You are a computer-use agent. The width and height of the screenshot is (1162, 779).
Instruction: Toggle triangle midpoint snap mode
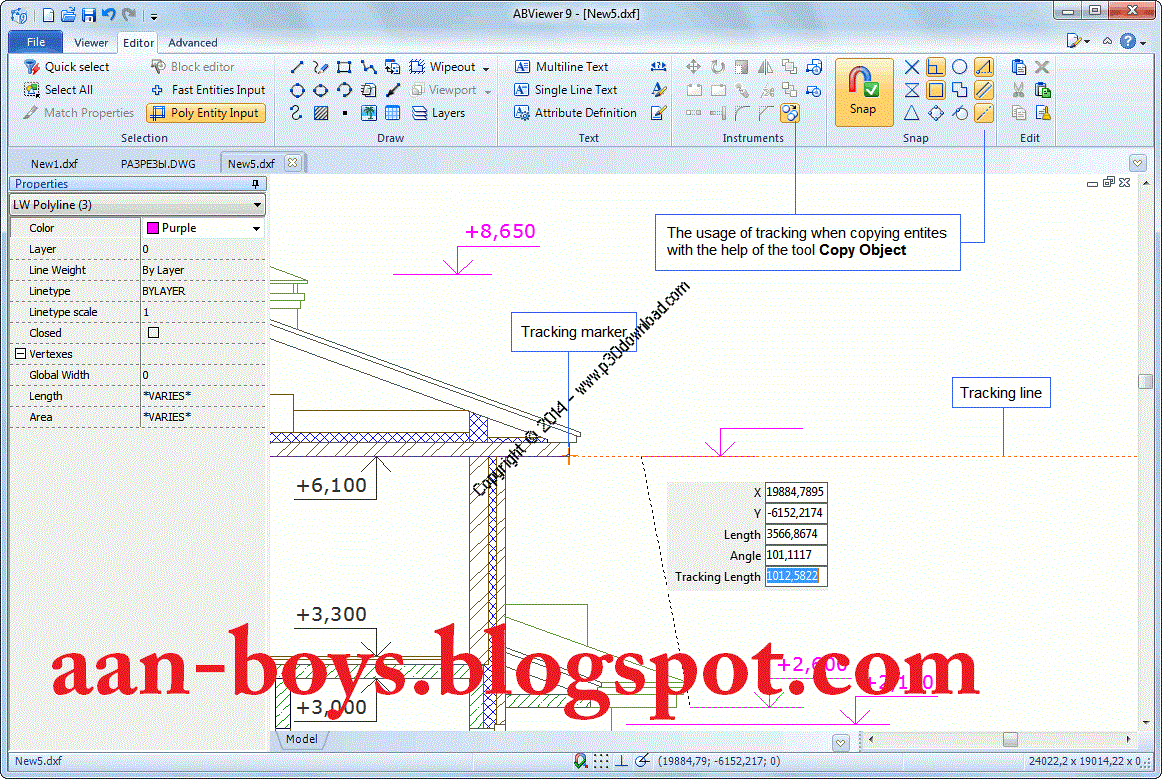coord(912,113)
